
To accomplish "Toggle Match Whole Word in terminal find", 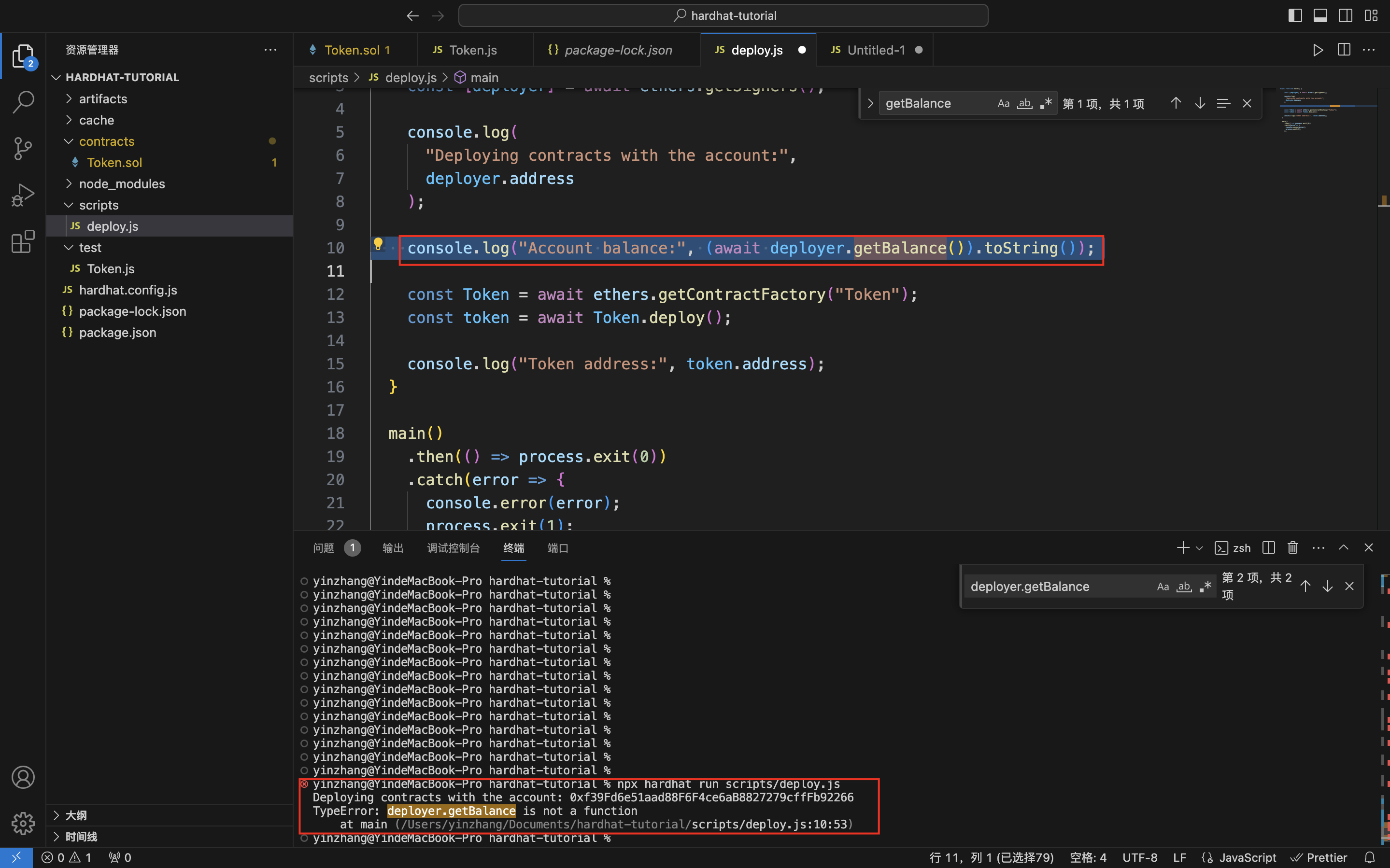I will 1184,586.
